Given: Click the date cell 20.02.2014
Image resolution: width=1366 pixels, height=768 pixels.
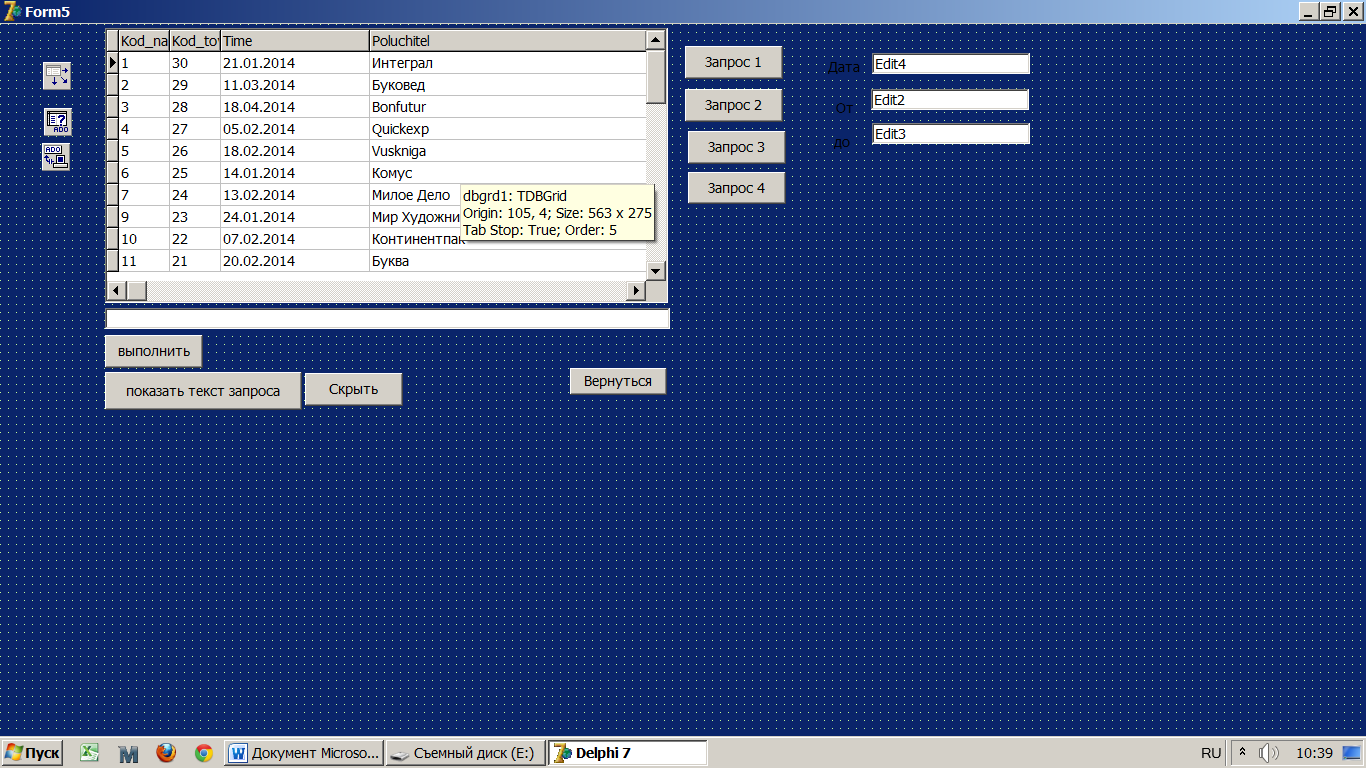Looking at the screenshot, I should [x=295, y=261].
